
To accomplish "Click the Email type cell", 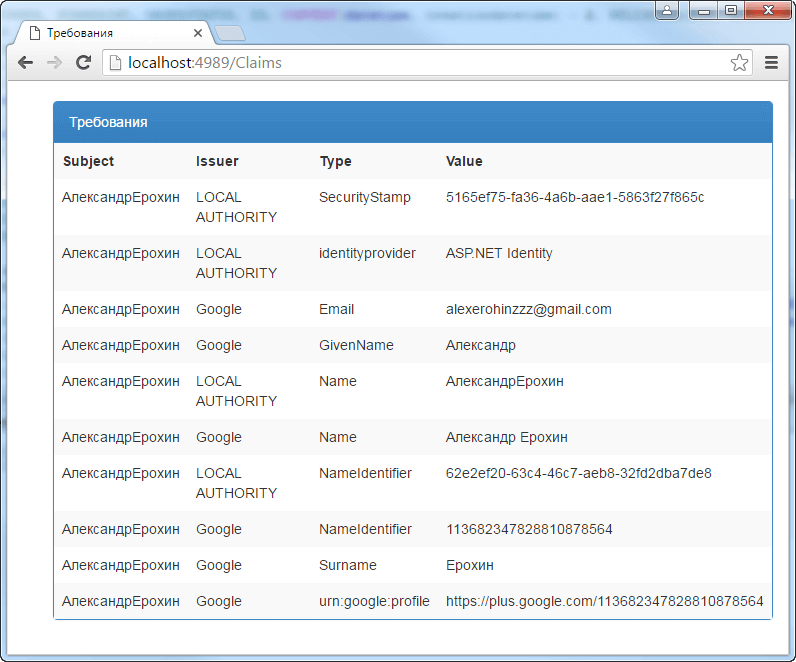I will tap(336, 309).
